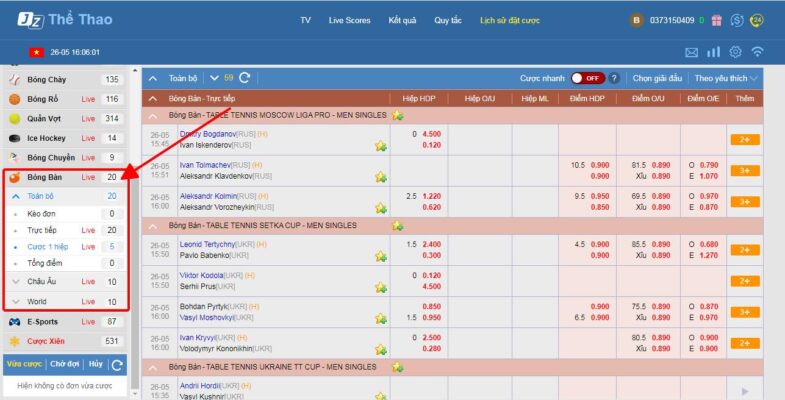Favorite the Moscow Liga Pro league star
Screen dimensions: 785x400
(398, 116)
